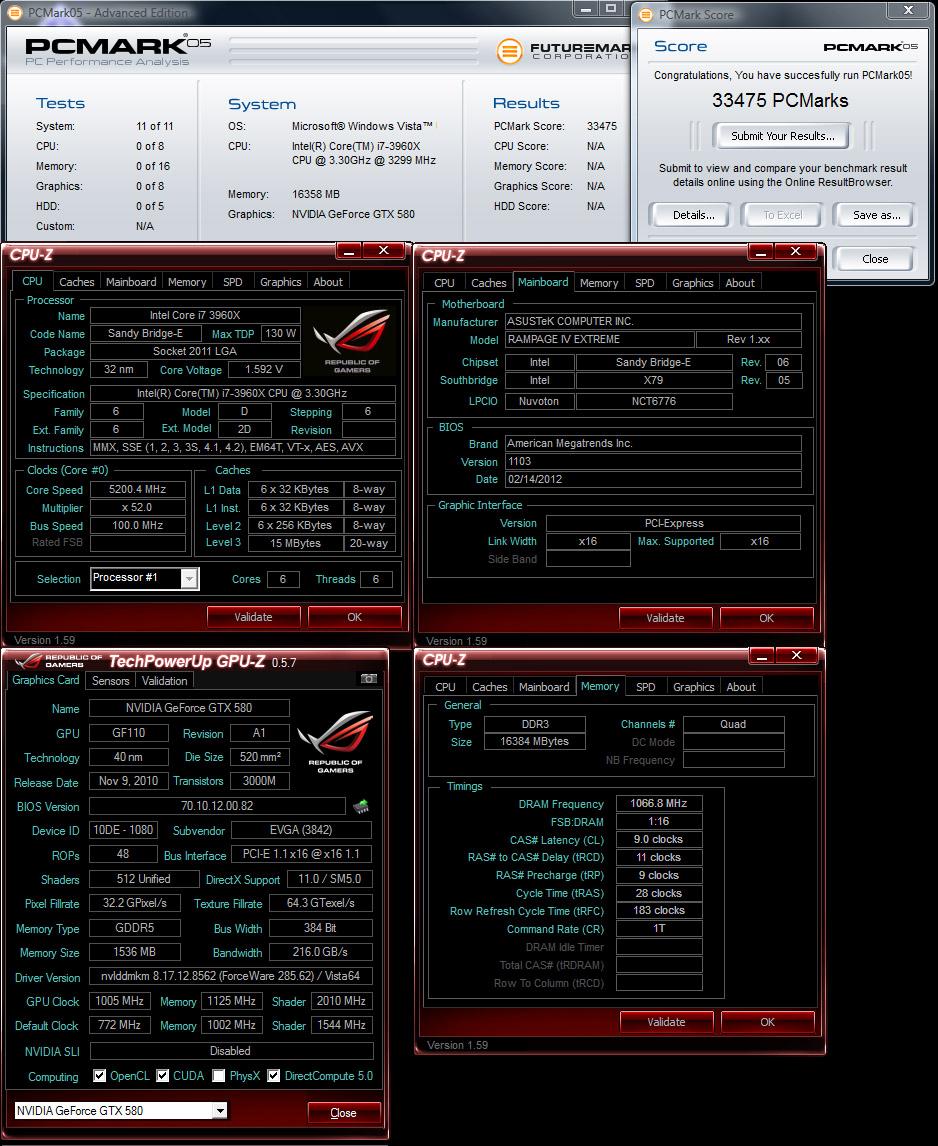This screenshot has height=1146, width=938.
Task: Enable the PhysX checkbox in GPU-Z
Action: [219, 1076]
